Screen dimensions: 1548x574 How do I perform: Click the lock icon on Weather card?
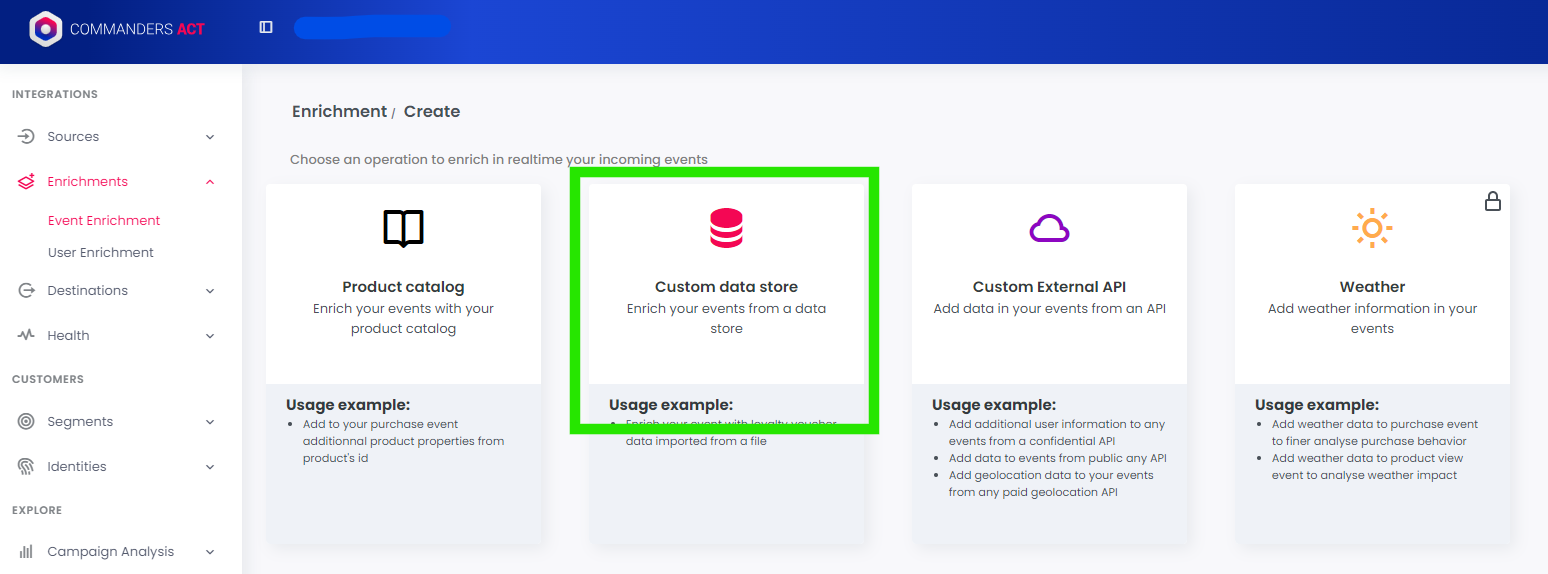[x=1492, y=201]
